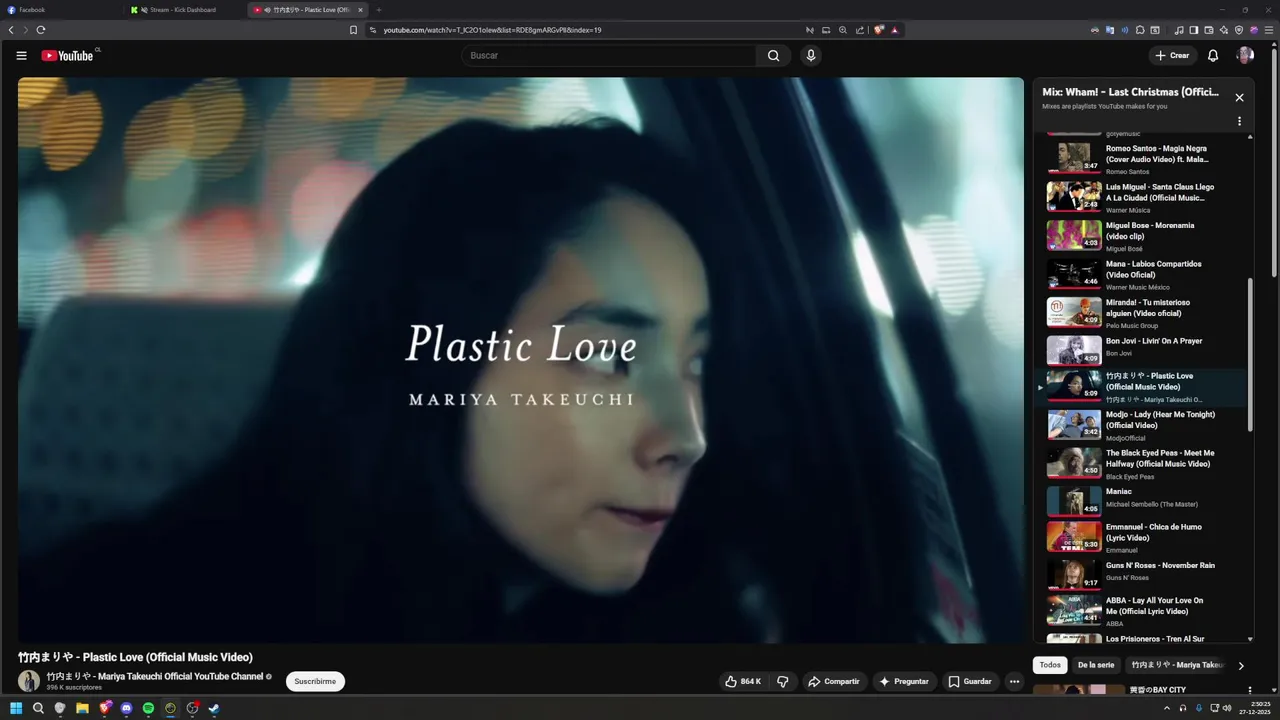The height and width of the screenshot is (720, 1280).
Task: Play Mana - Labios Compartidos from playlist
Action: [1140, 274]
